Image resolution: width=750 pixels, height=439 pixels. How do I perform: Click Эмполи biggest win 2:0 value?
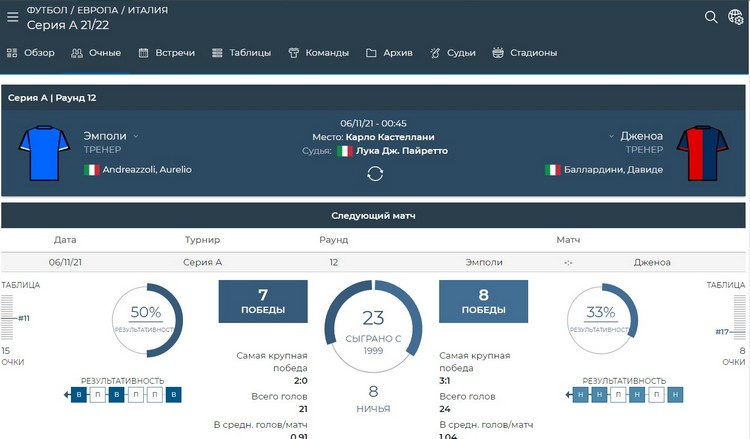[x=300, y=381]
